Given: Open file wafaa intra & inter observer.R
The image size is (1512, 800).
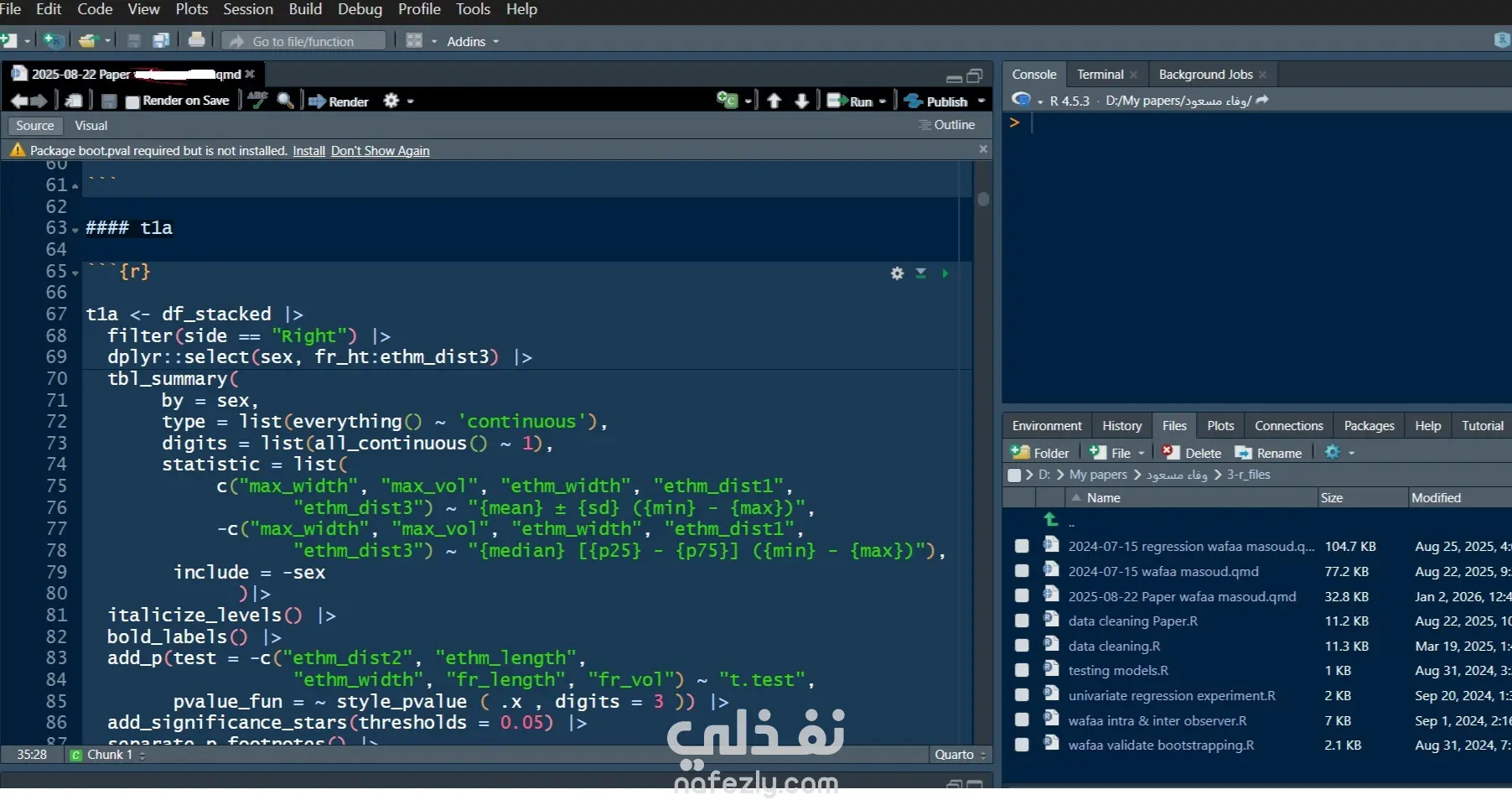Looking at the screenshot, I should point(1157,721).
